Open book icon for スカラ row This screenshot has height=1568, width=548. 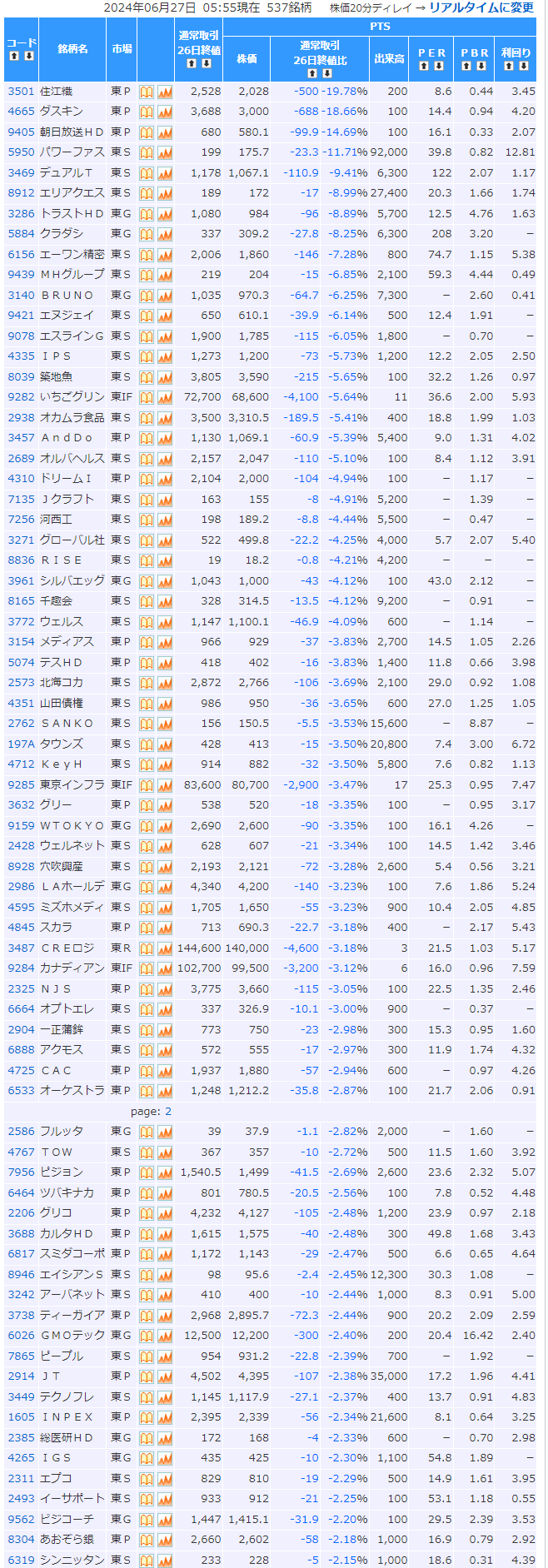[147, 928]
